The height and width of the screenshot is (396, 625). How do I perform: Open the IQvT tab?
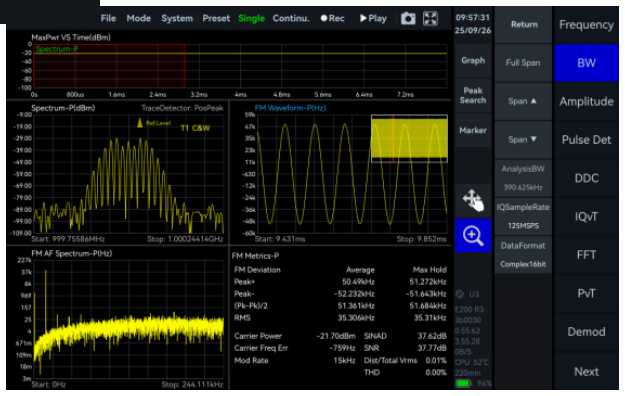pos(586,216)
